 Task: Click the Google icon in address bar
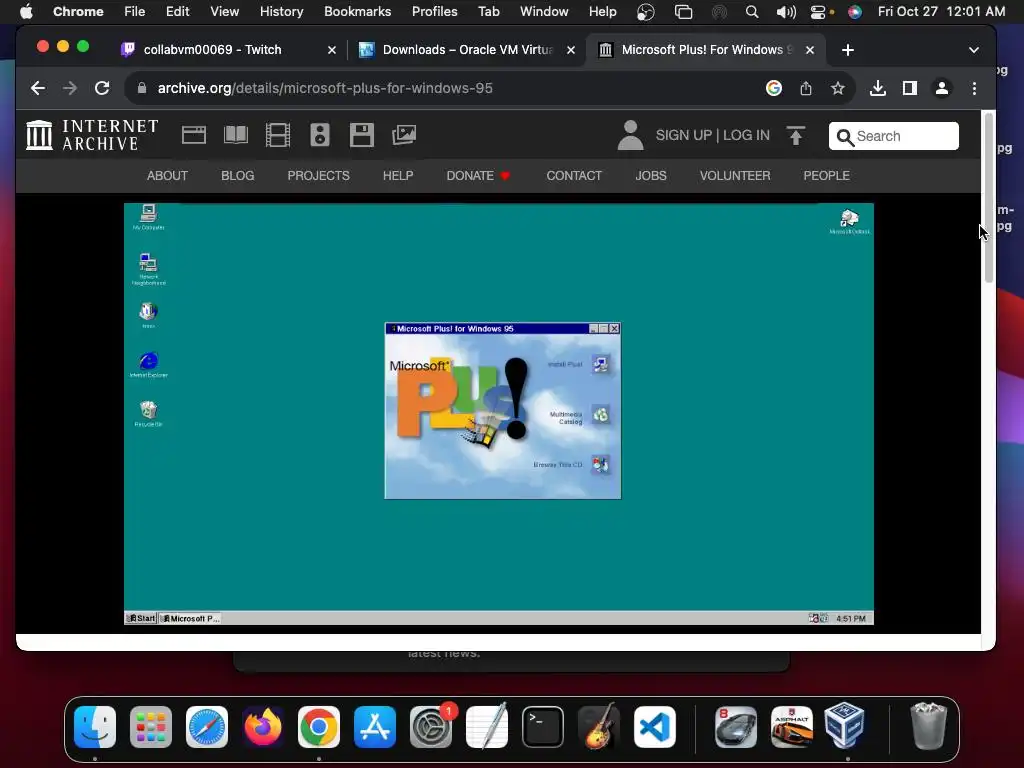(774, 88)
